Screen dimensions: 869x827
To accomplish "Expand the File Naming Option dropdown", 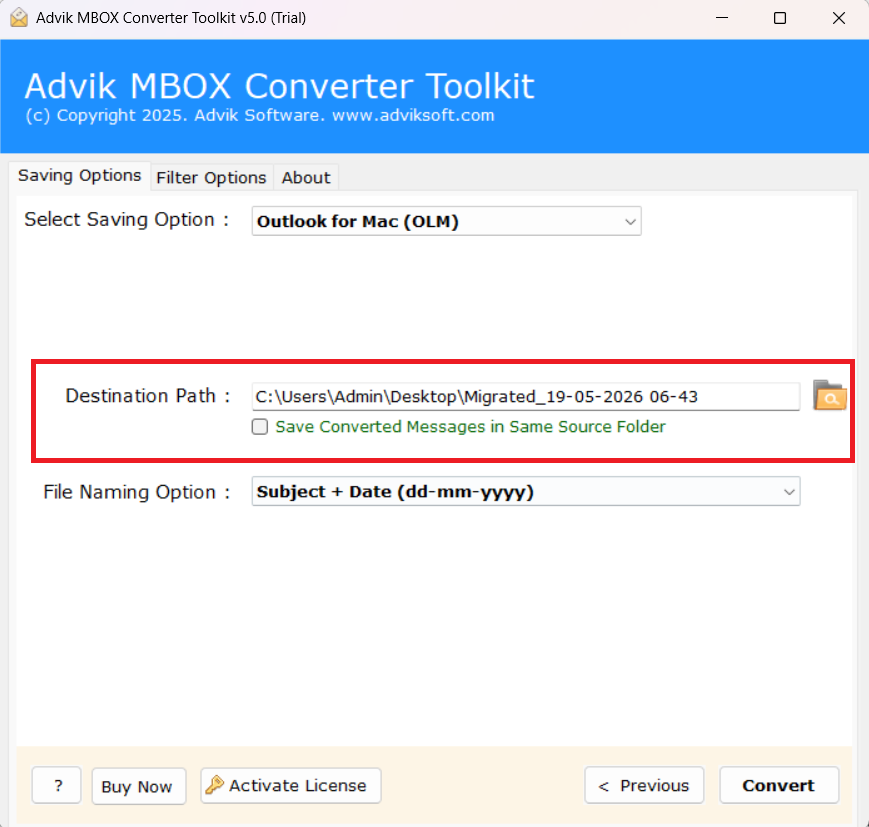I will click(525, 492).
